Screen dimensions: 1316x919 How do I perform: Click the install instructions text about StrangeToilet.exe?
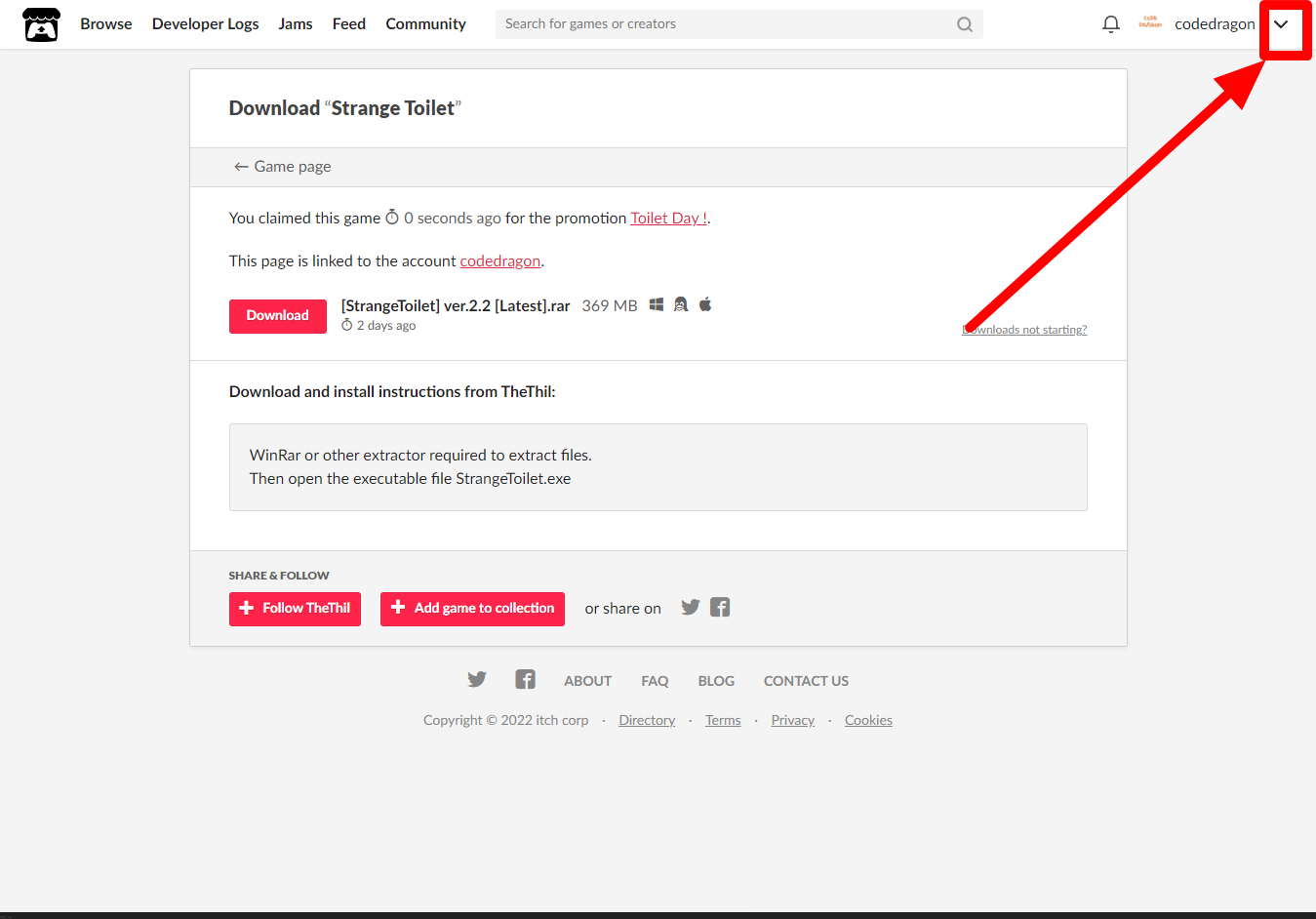tap(411, 479)
